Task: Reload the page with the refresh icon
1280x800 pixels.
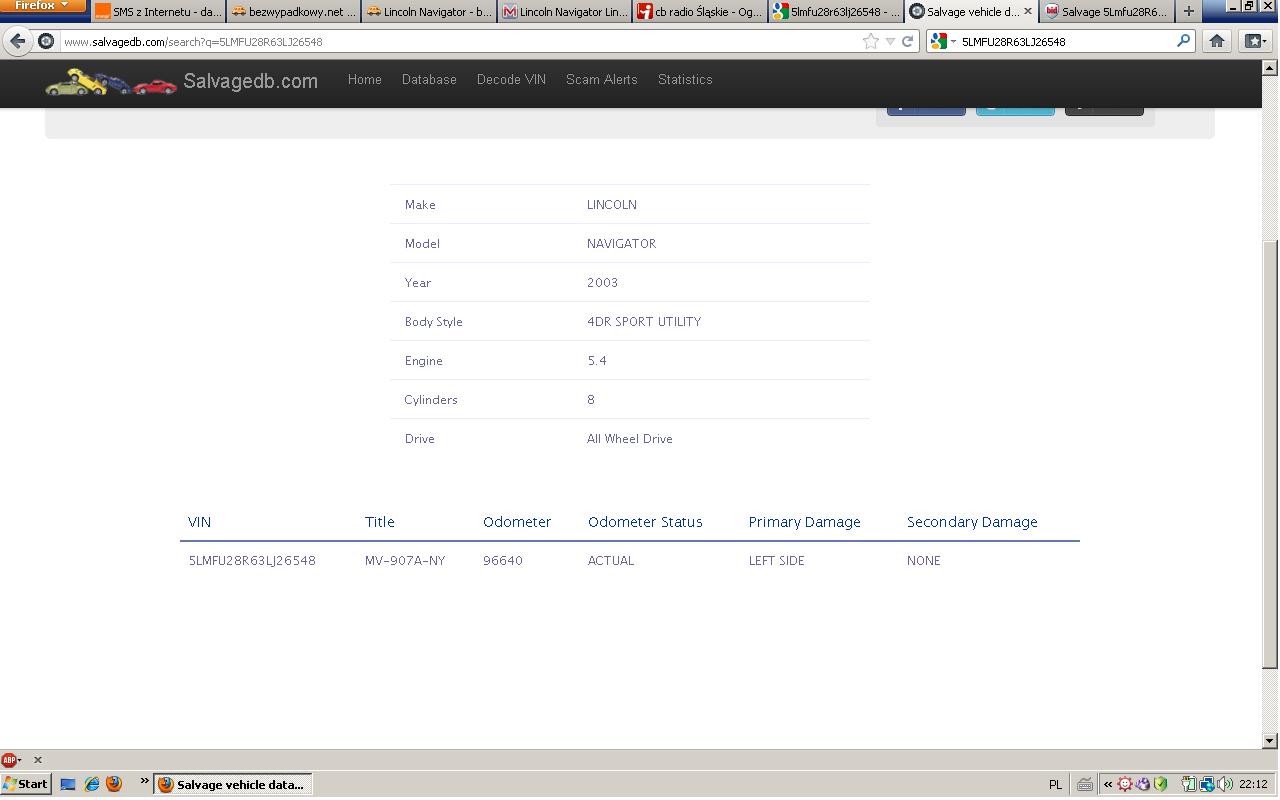Action: (907, 41)
